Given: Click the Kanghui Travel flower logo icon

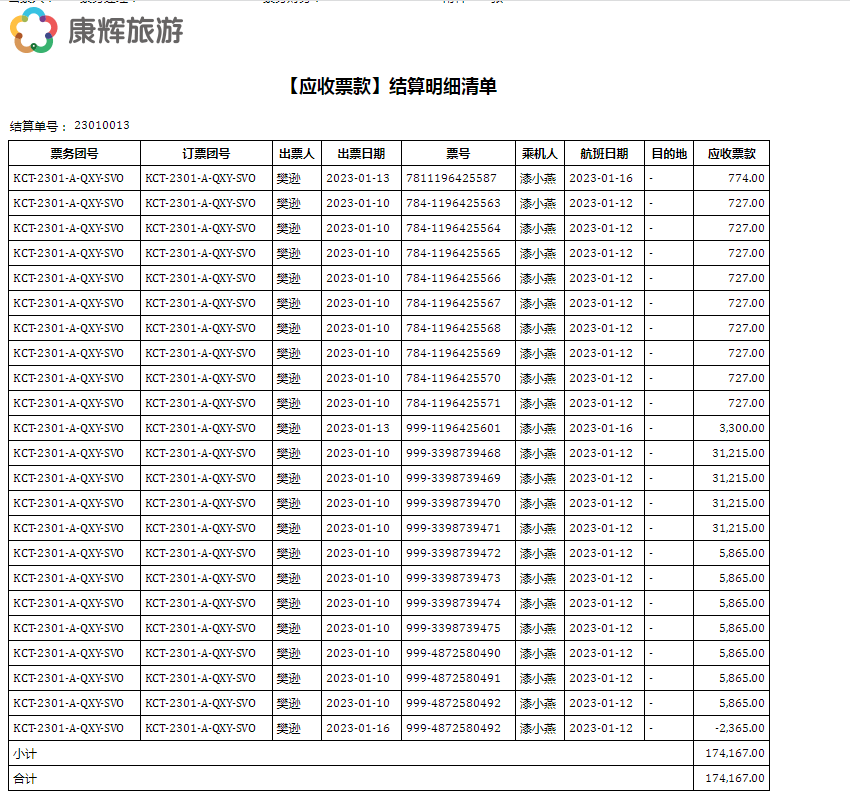Looking at the screenshot, I should [x=33, y=31].
